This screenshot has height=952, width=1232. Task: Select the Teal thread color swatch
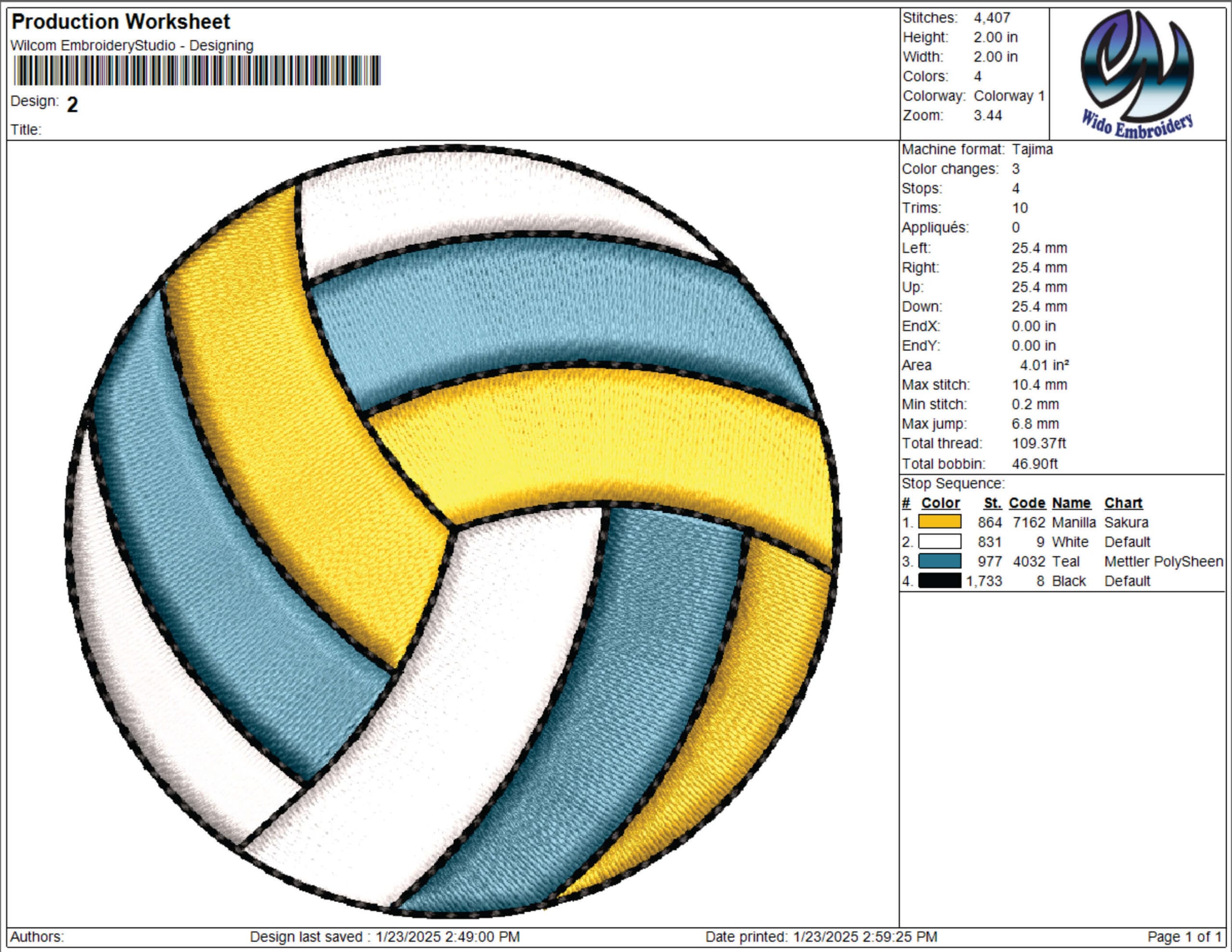coord(940,561)
